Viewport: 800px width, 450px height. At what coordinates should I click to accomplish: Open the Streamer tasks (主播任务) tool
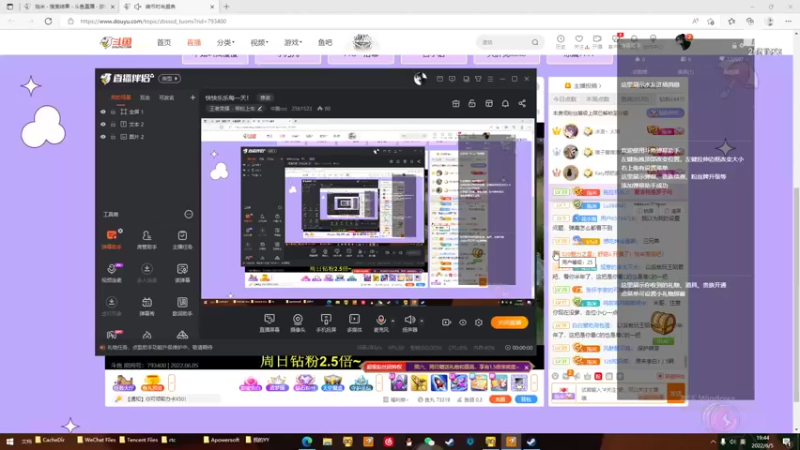point(182,239)
